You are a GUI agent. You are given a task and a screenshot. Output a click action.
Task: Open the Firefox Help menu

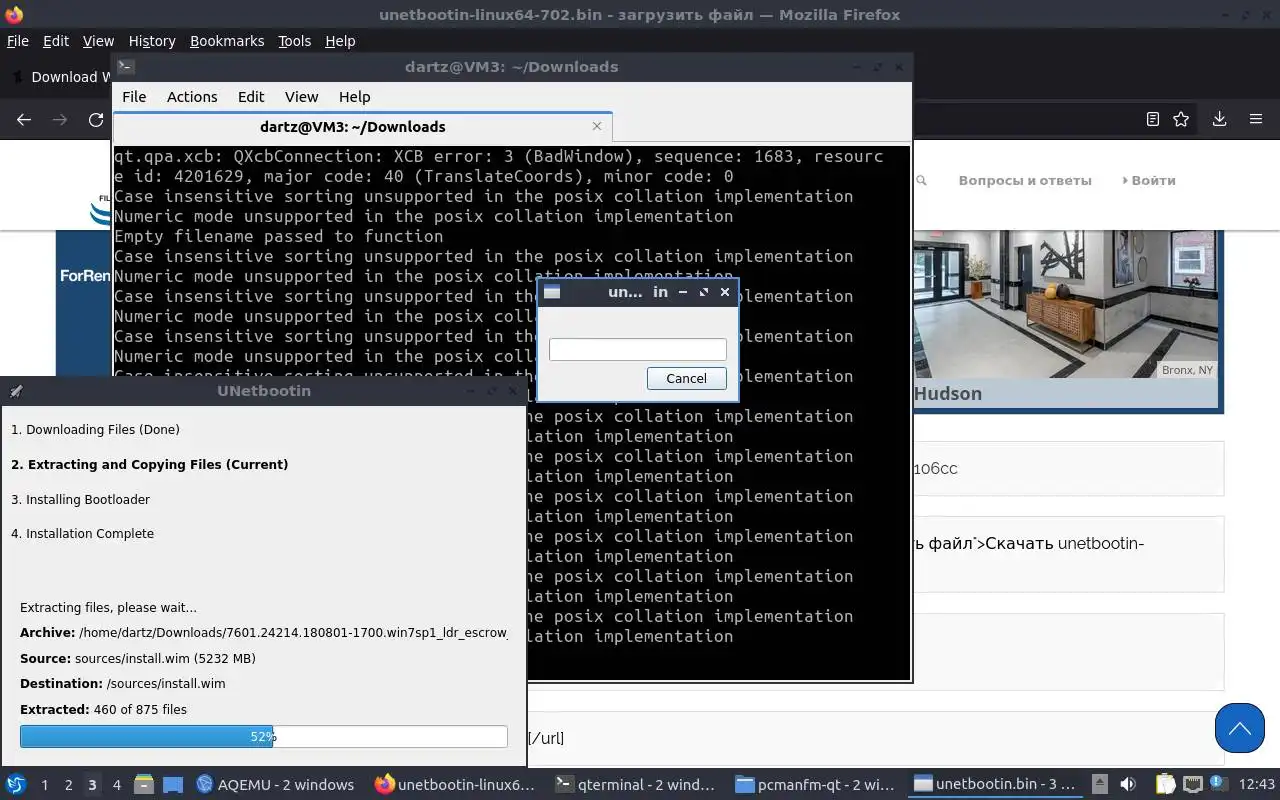click(340, 41)
